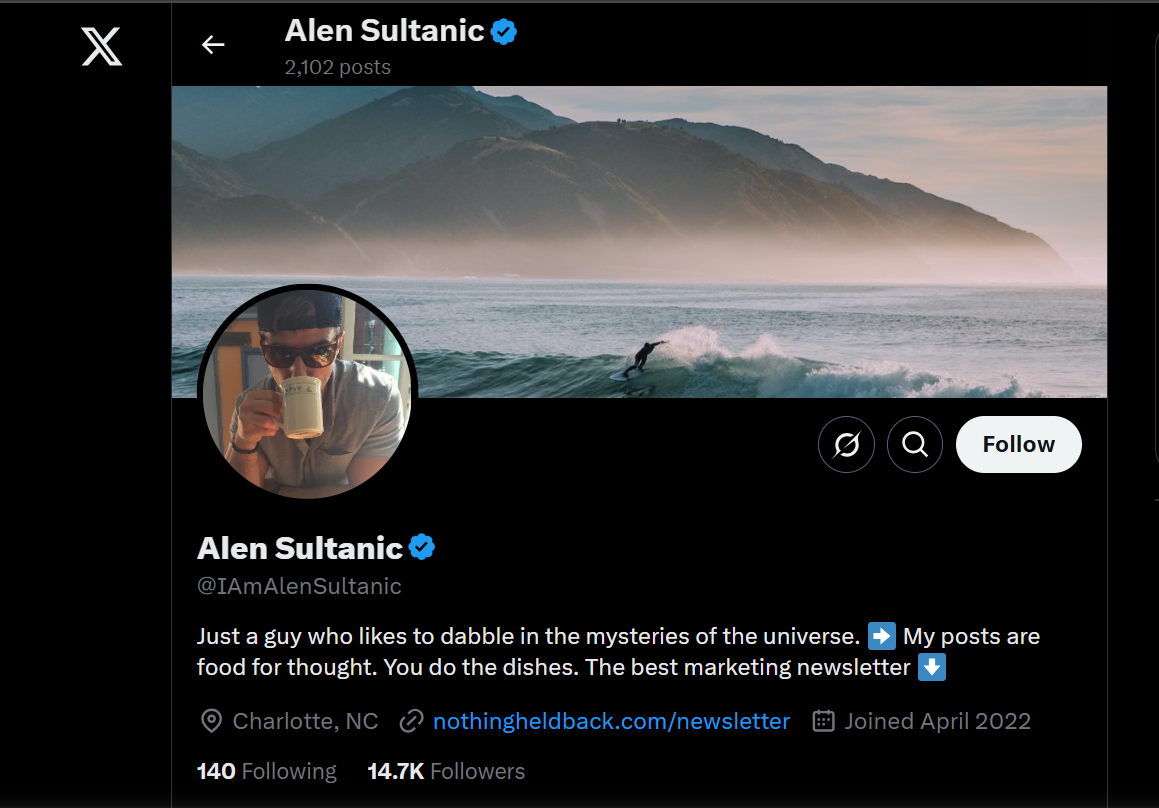The image size is (1159, 808).
Task: Go back using the arrow icon
Action: pyautogui.click(x=213, y=44)
